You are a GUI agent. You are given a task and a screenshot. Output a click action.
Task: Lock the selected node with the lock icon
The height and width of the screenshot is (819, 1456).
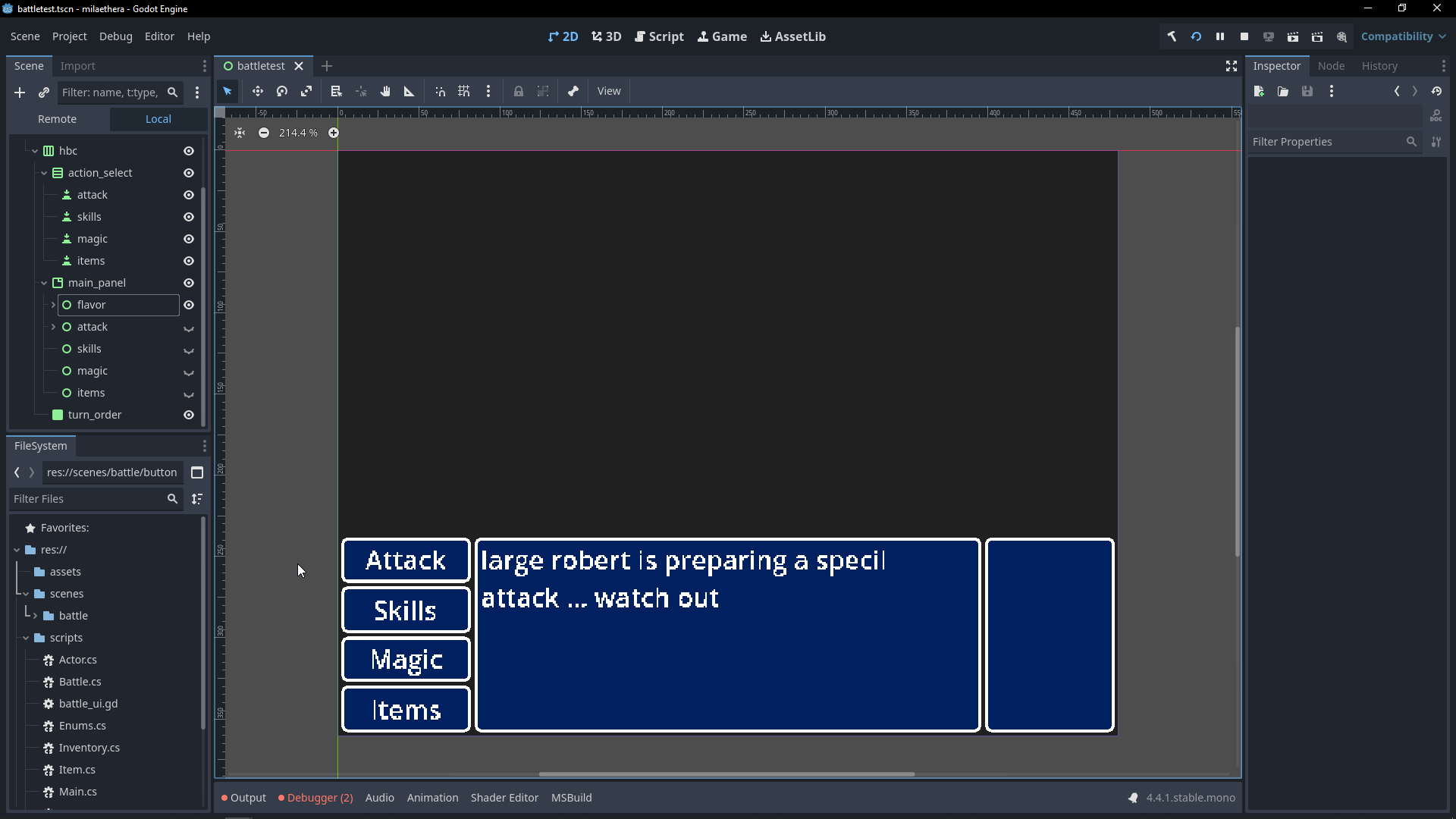519,91
